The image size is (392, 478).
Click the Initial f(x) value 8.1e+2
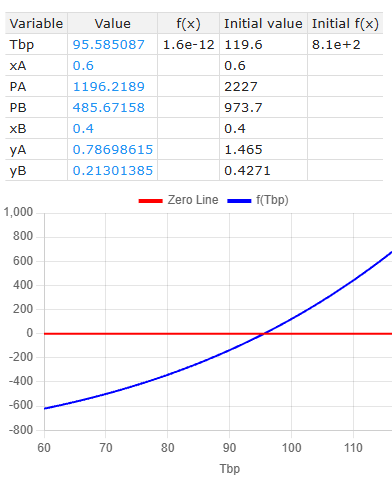click(x=336, y=44)
